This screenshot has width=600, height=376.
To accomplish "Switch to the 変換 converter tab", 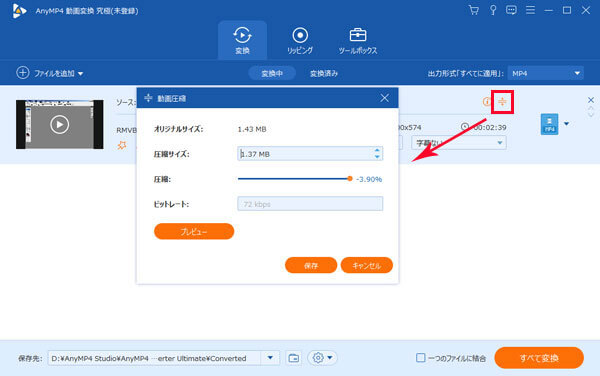I will pos(242,40).
